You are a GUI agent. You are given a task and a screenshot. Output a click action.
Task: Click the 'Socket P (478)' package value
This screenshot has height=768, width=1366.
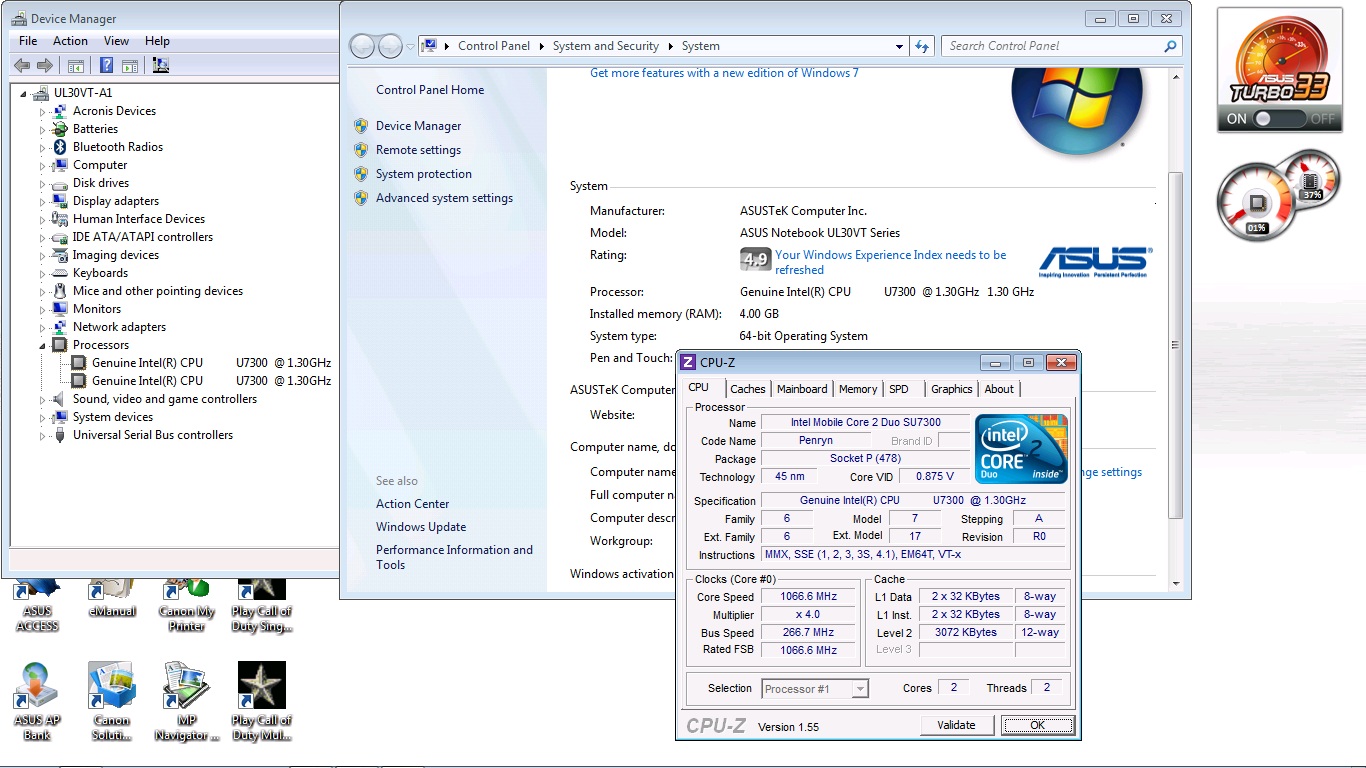coord(865,459)
